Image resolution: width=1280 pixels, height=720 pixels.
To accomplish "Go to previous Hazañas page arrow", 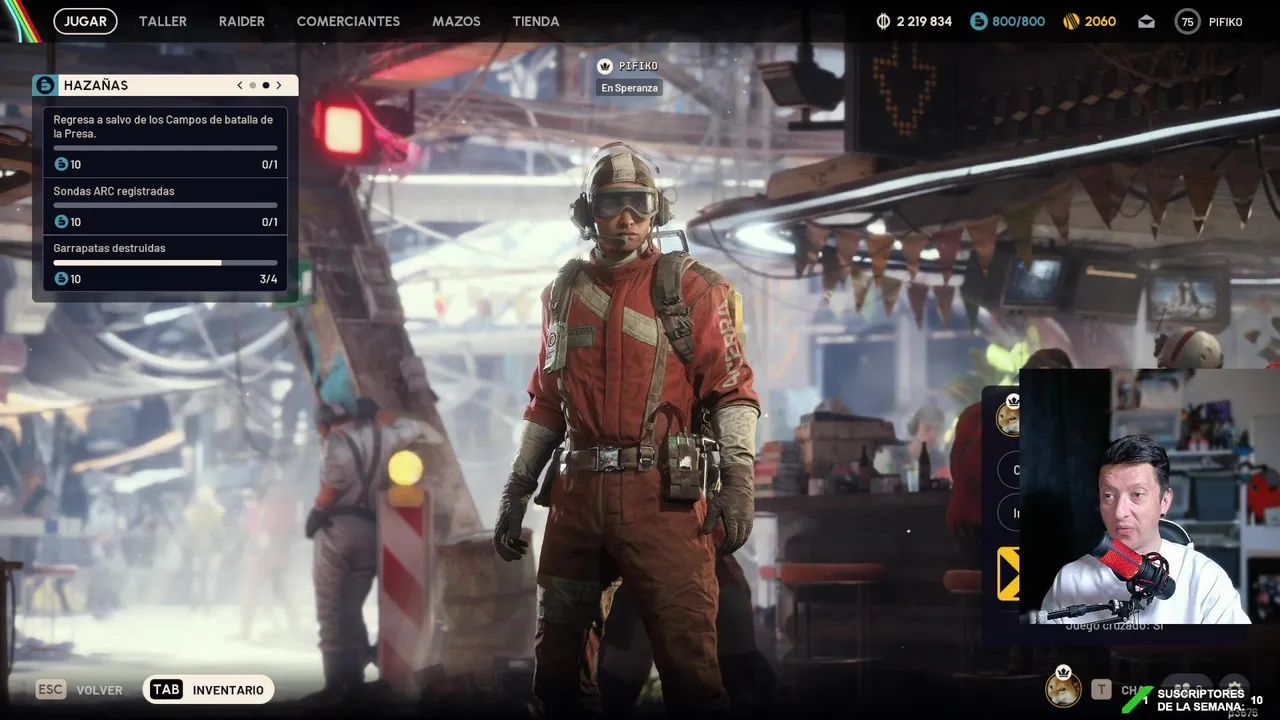I will coord(240,85).
